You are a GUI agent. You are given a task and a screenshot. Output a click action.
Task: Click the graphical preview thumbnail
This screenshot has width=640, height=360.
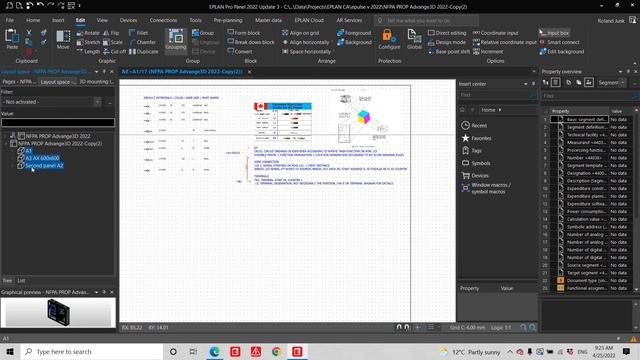coord(58,312)
